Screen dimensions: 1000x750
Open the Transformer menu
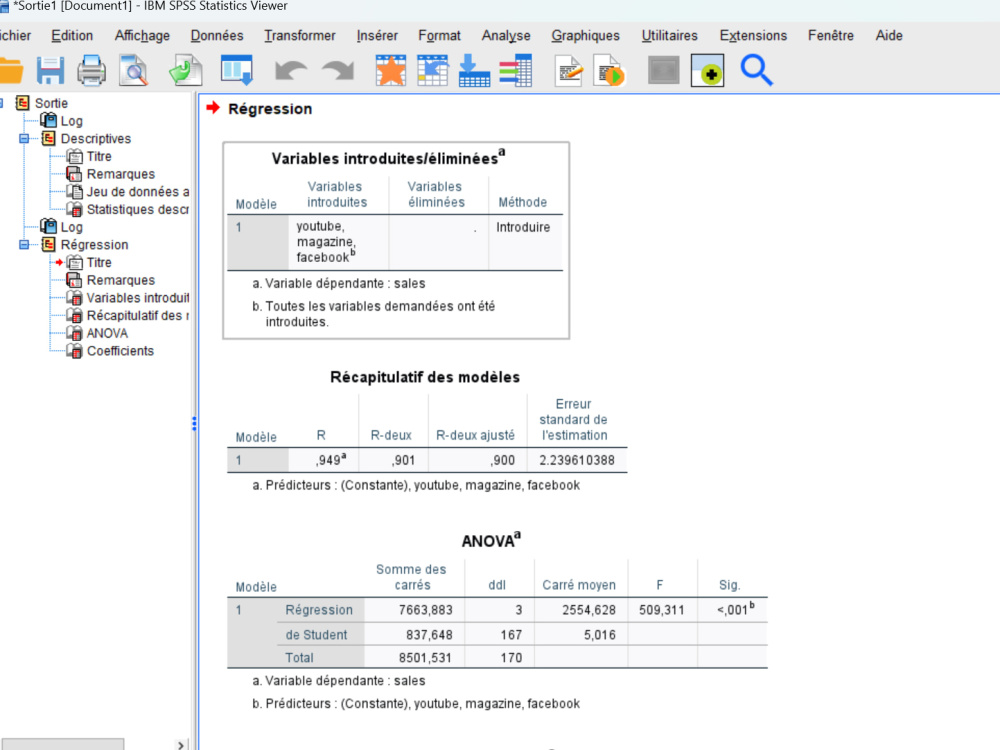pyautogui.click(x=300, y=36)
